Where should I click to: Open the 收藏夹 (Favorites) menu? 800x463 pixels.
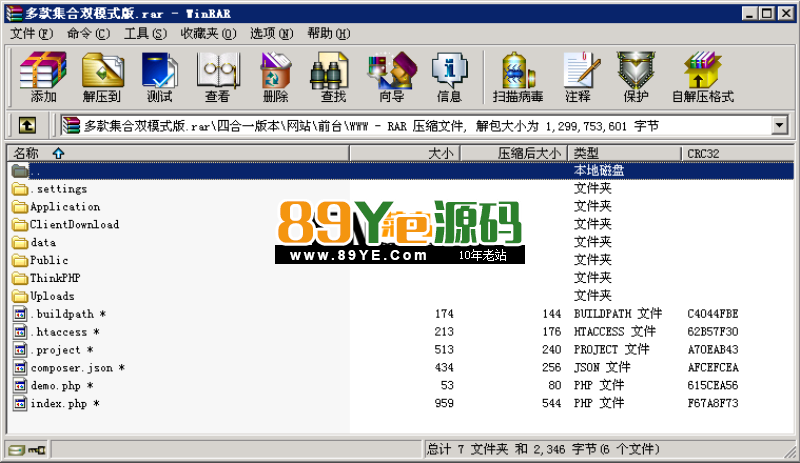point(206,33)
